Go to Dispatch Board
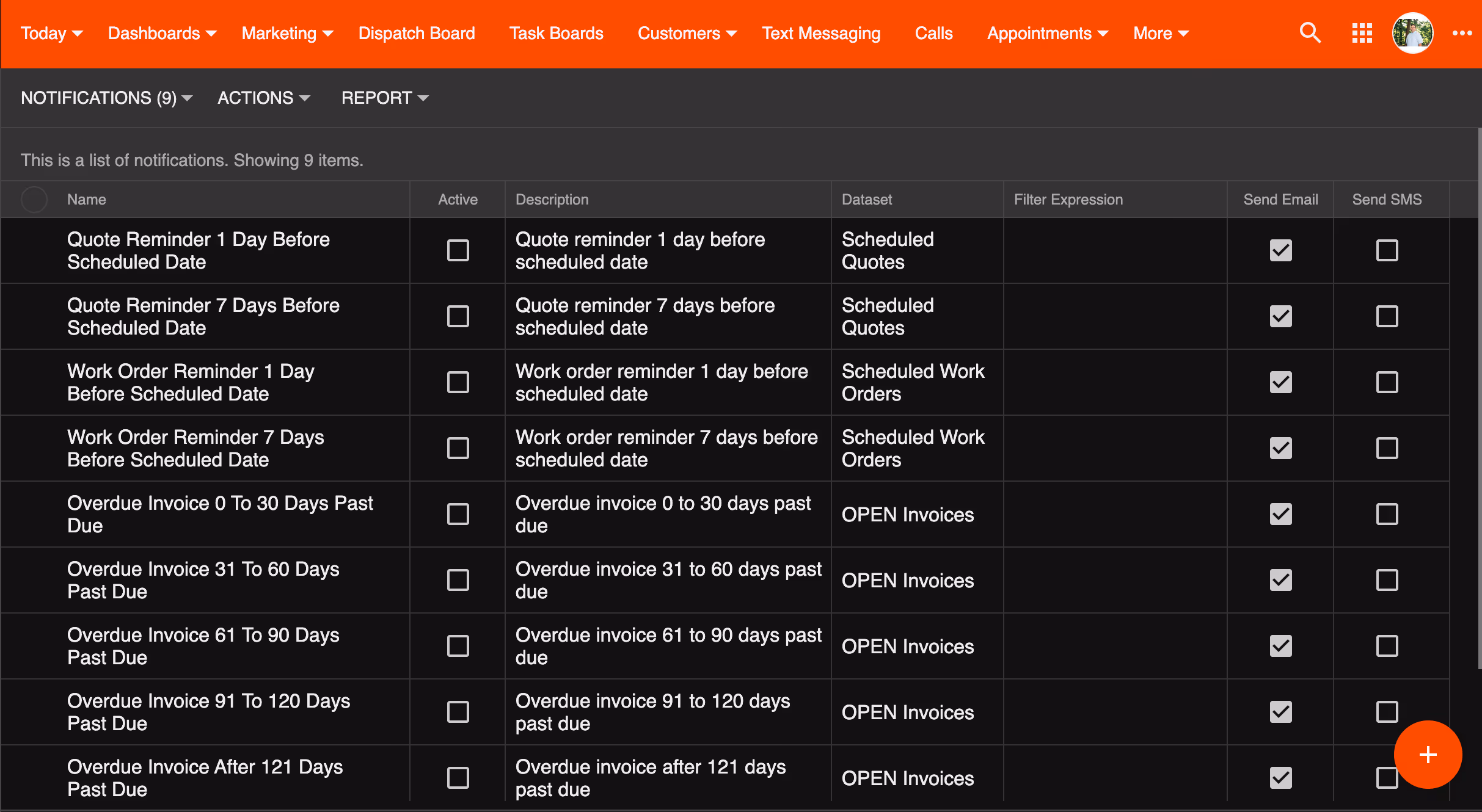 417,33
